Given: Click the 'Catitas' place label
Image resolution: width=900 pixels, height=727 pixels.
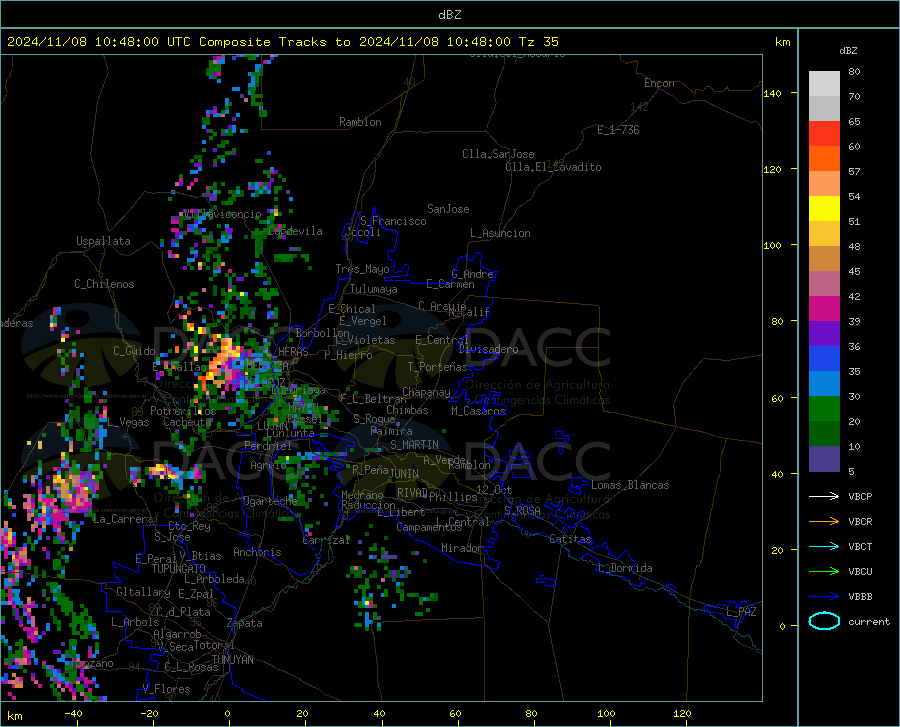Looking at the screenshot, I should [570, 539].
